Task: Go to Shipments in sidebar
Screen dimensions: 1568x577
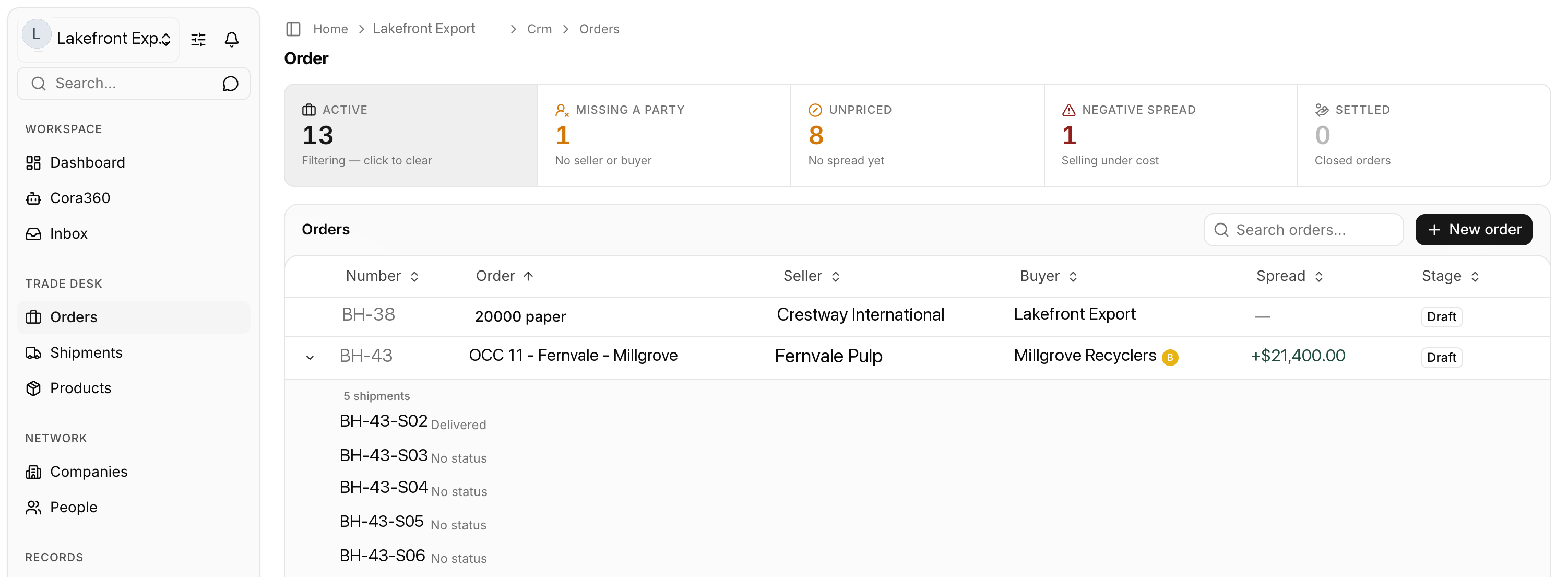Action: [x=133, y=352]
